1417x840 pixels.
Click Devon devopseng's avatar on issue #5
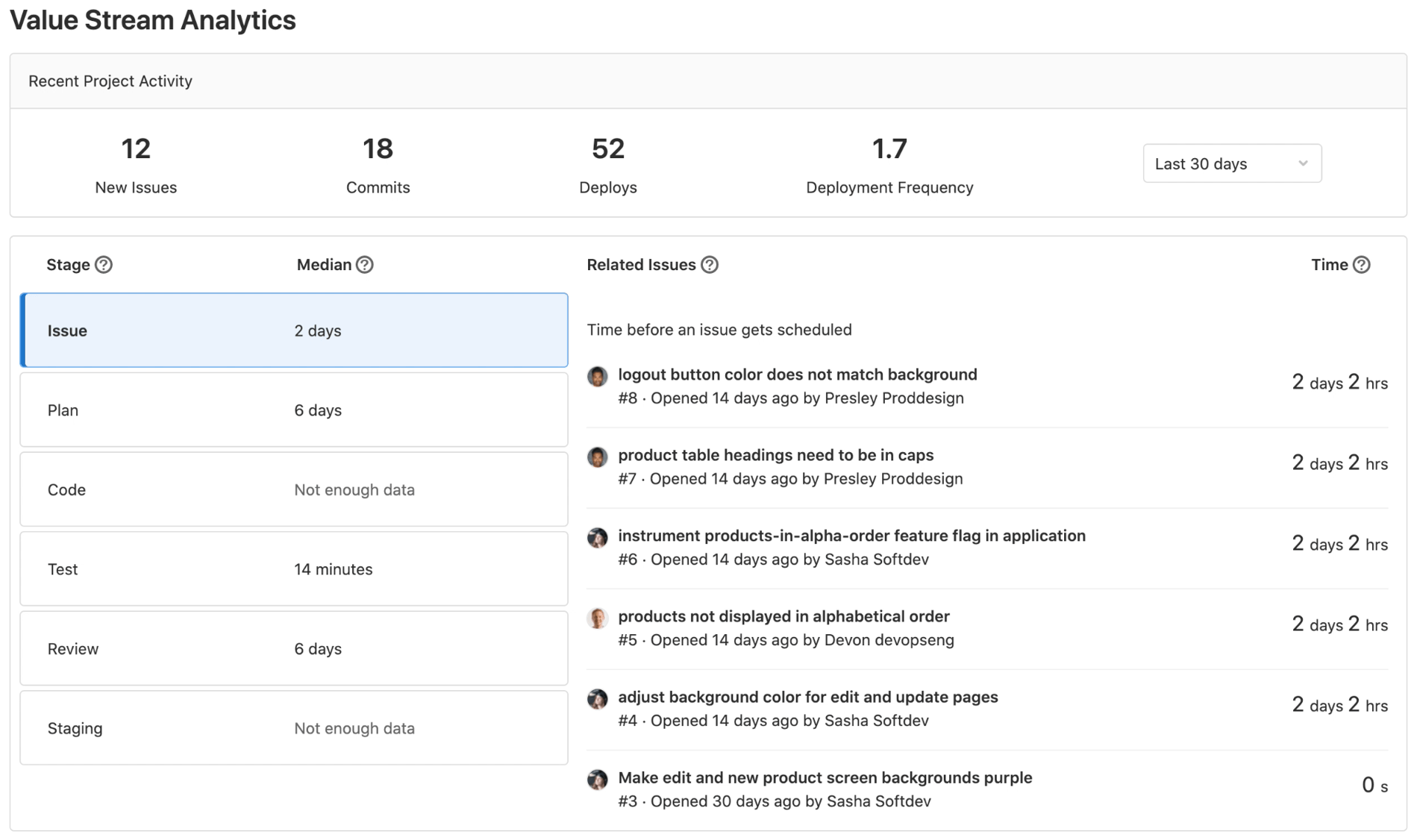597,618
